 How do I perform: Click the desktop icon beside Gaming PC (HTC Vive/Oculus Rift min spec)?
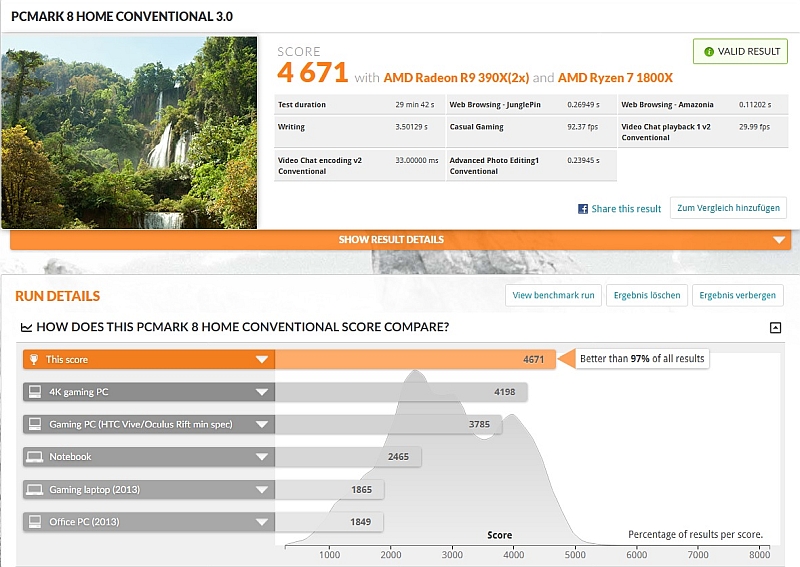(35, 424)
